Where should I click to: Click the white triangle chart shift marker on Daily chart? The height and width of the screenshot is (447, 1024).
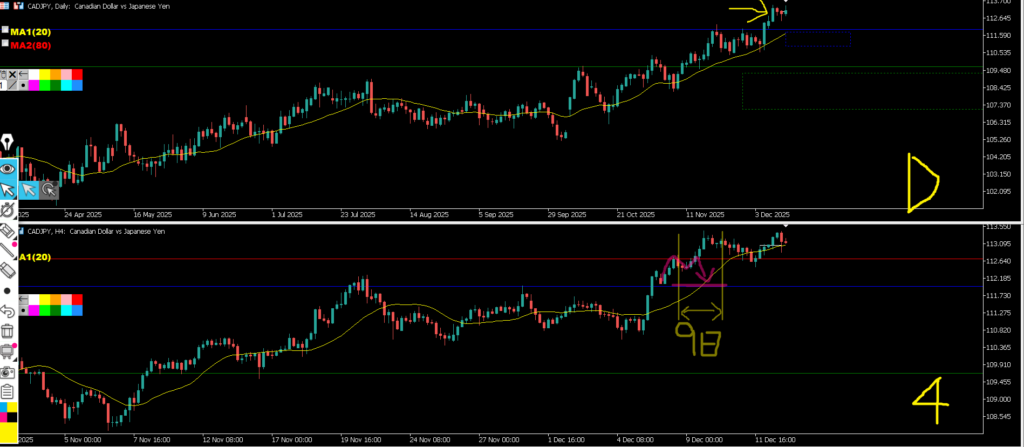(x=786, y=3)
